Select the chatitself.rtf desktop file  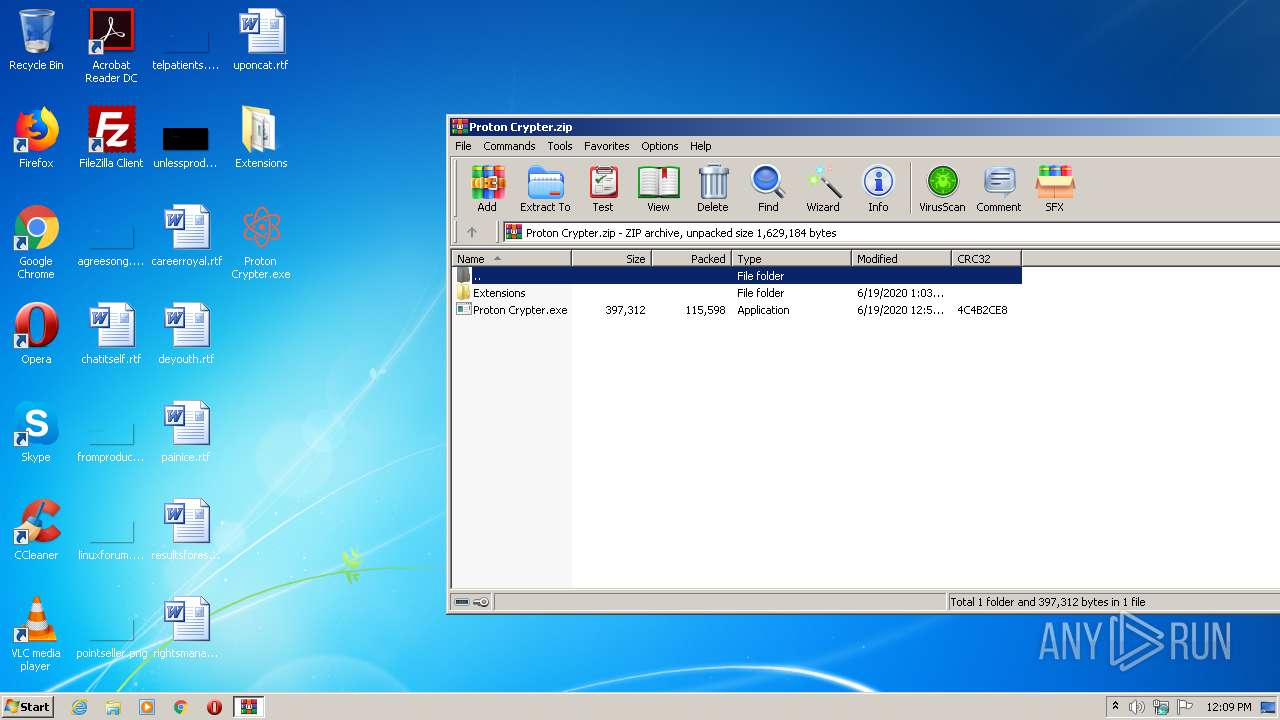tap(111, 334)
